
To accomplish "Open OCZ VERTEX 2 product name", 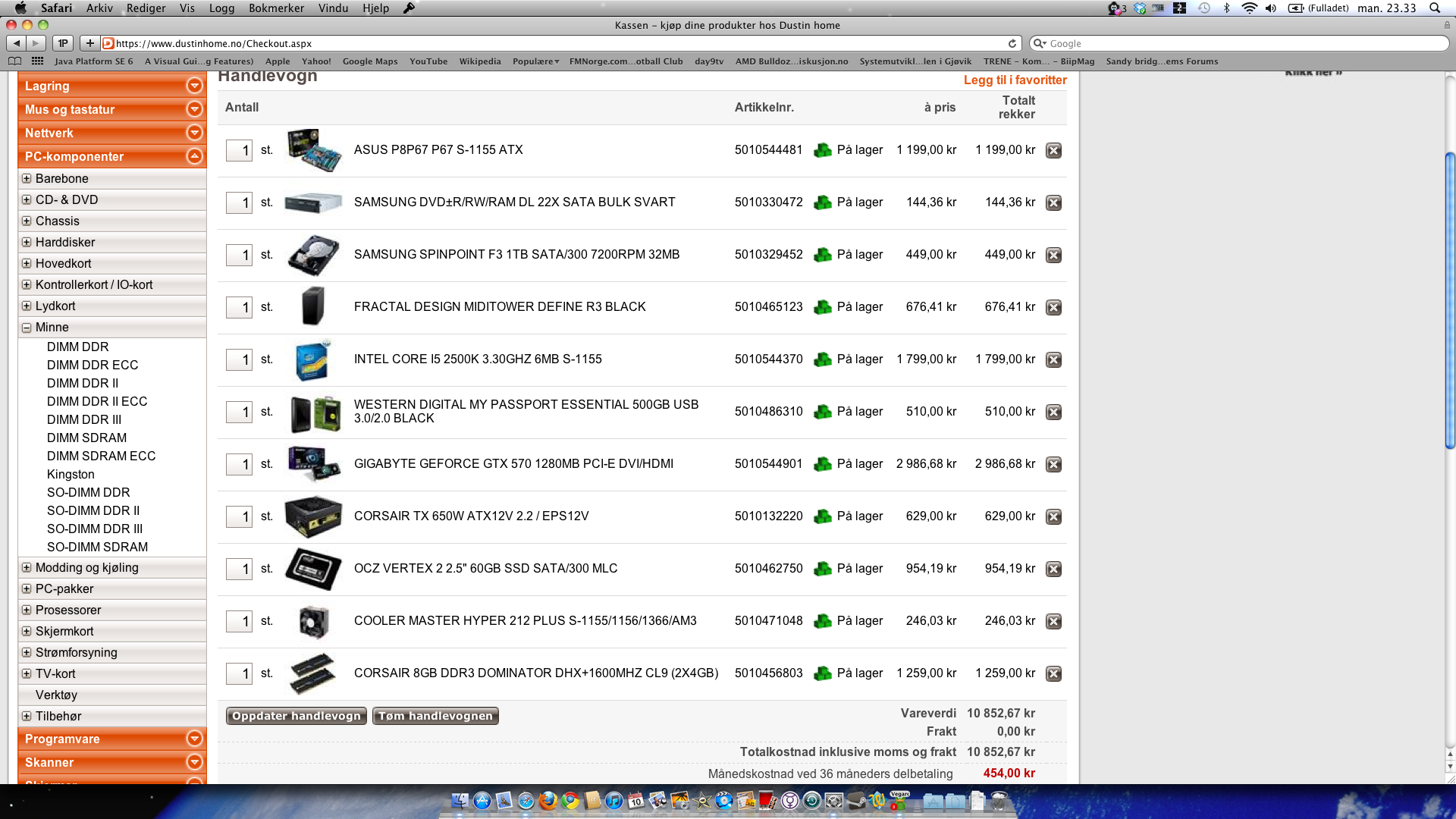I will point(485,569).
